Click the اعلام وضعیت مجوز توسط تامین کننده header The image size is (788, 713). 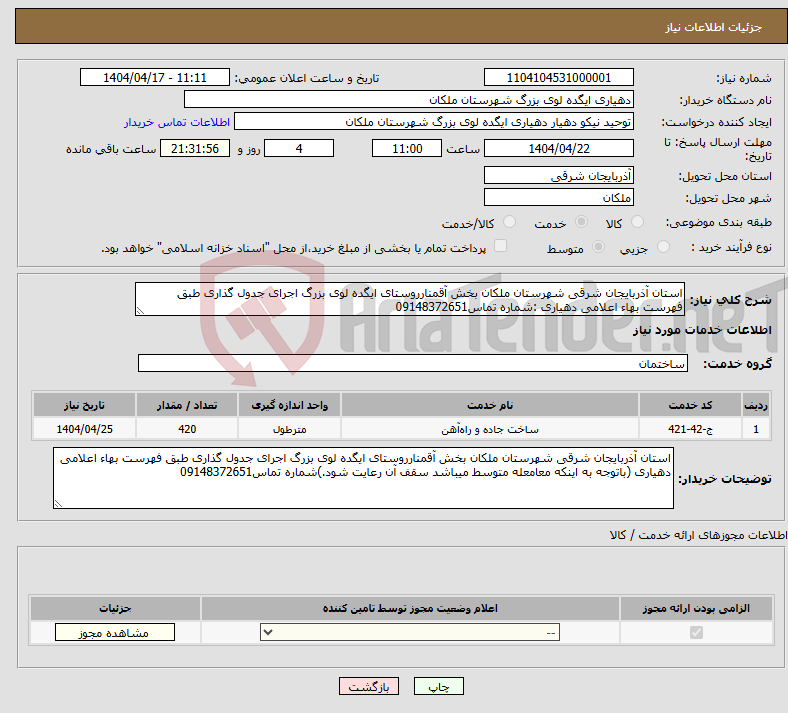(410, 608)
